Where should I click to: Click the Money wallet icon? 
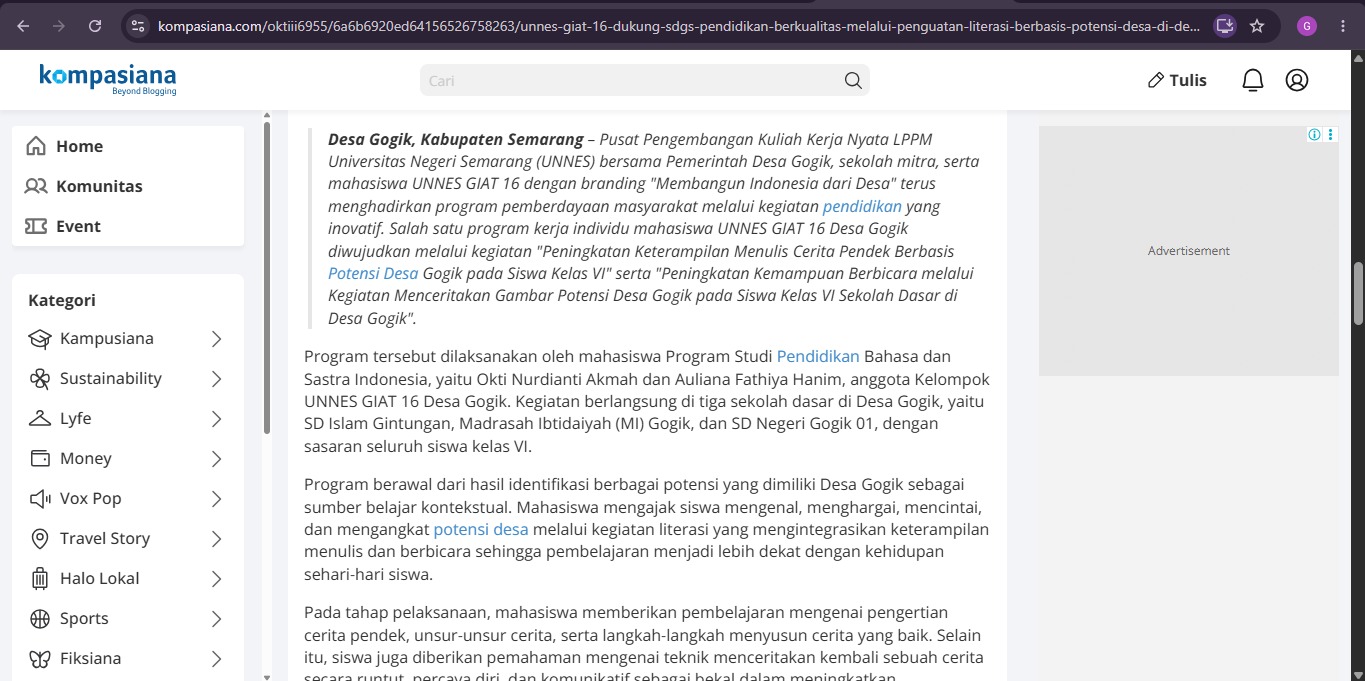40,459
